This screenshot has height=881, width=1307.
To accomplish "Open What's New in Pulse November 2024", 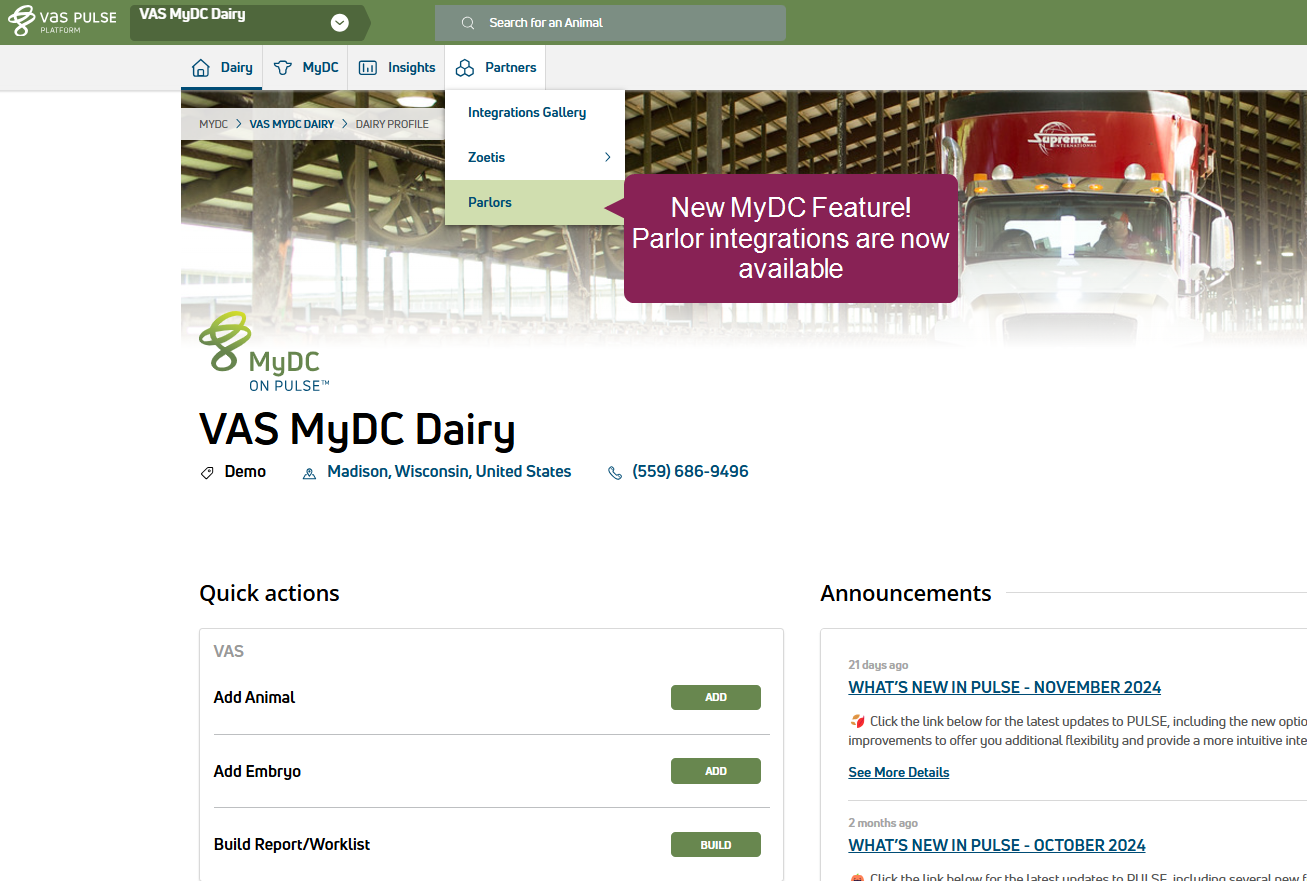I will [x=1004, y=687].
